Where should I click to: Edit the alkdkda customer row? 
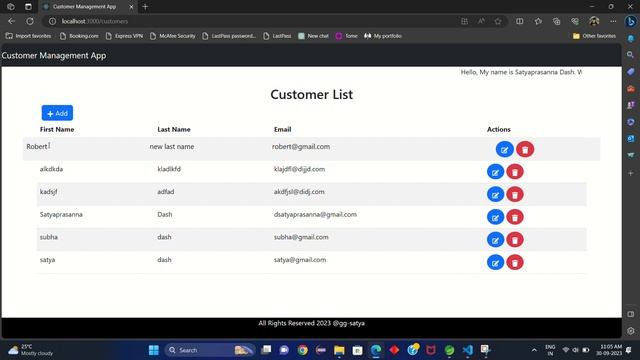click(495, 172)
